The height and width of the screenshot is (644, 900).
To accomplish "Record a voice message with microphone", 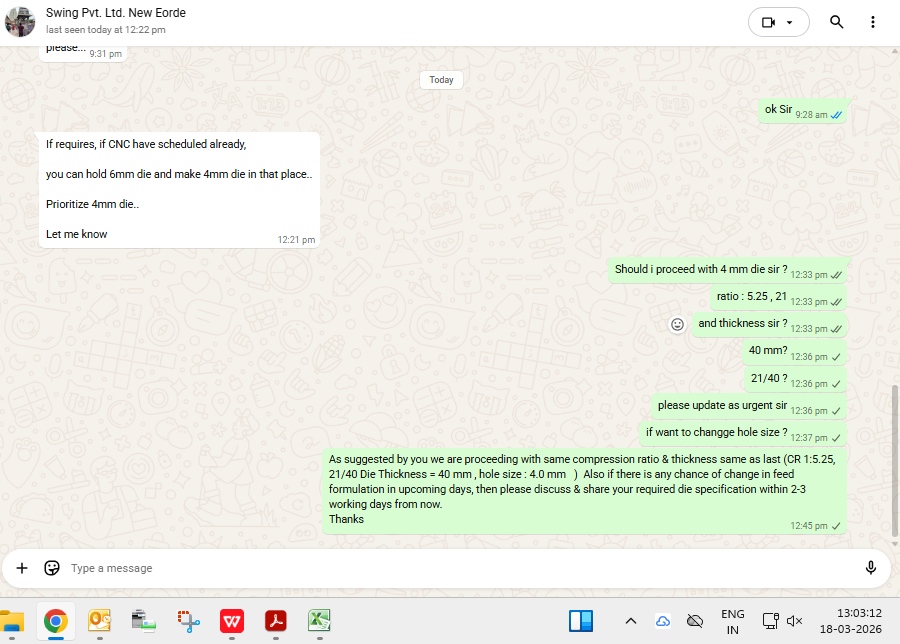I will pyautogui.click(x=871, y=568).
